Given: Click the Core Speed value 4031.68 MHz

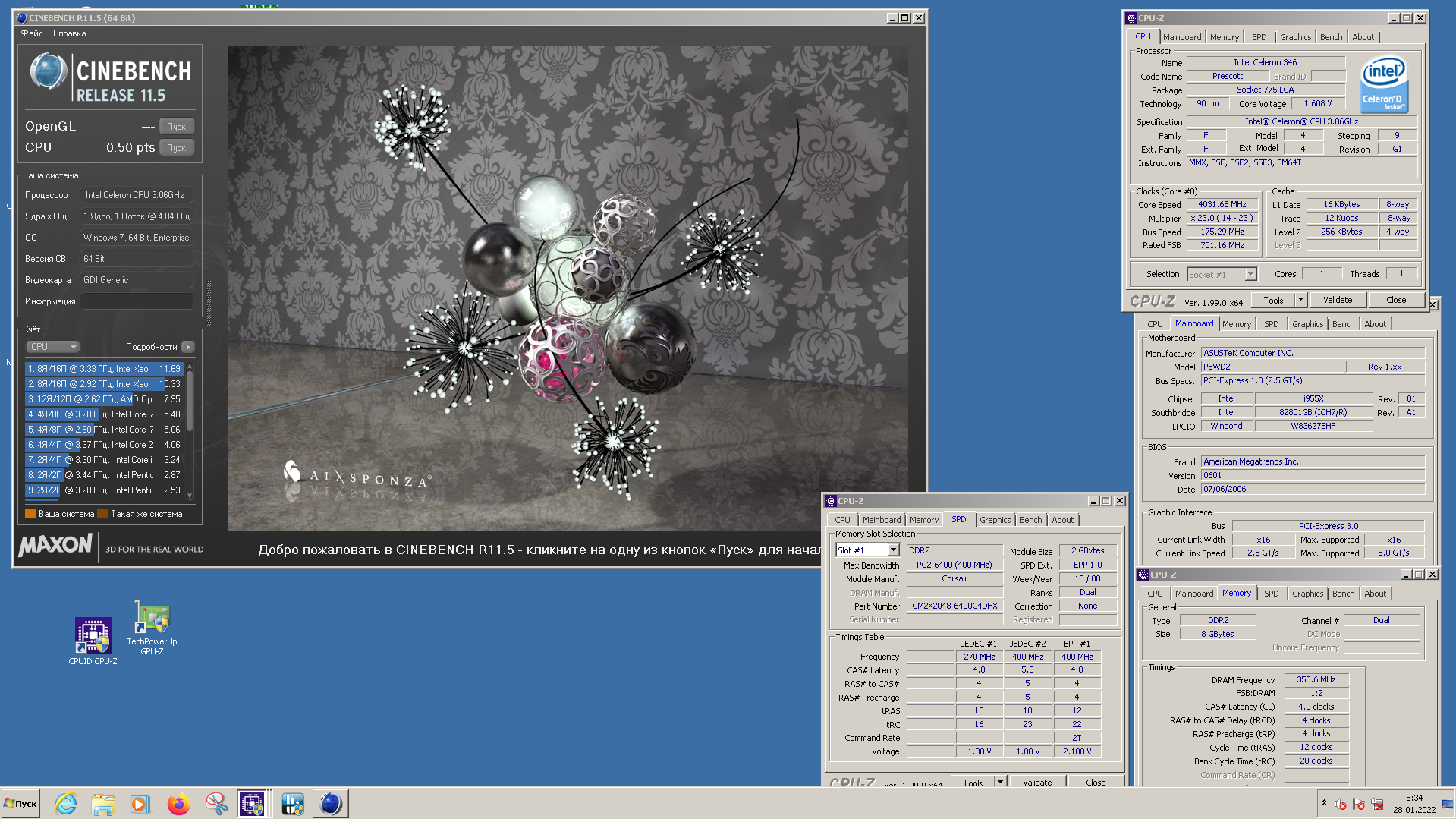Looking at the screenshot, I should pos(1222,204).
